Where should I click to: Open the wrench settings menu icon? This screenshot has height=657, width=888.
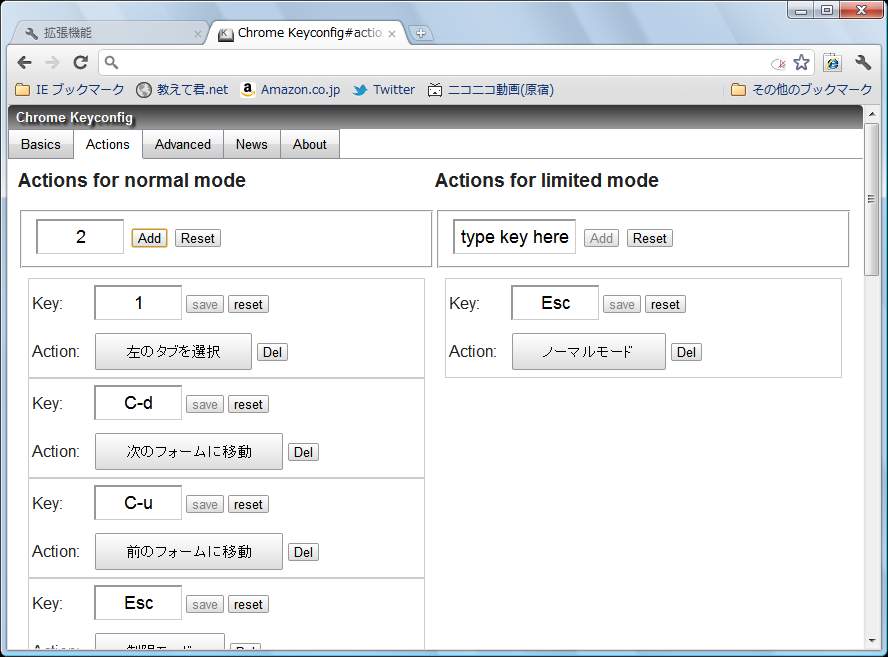863,62
